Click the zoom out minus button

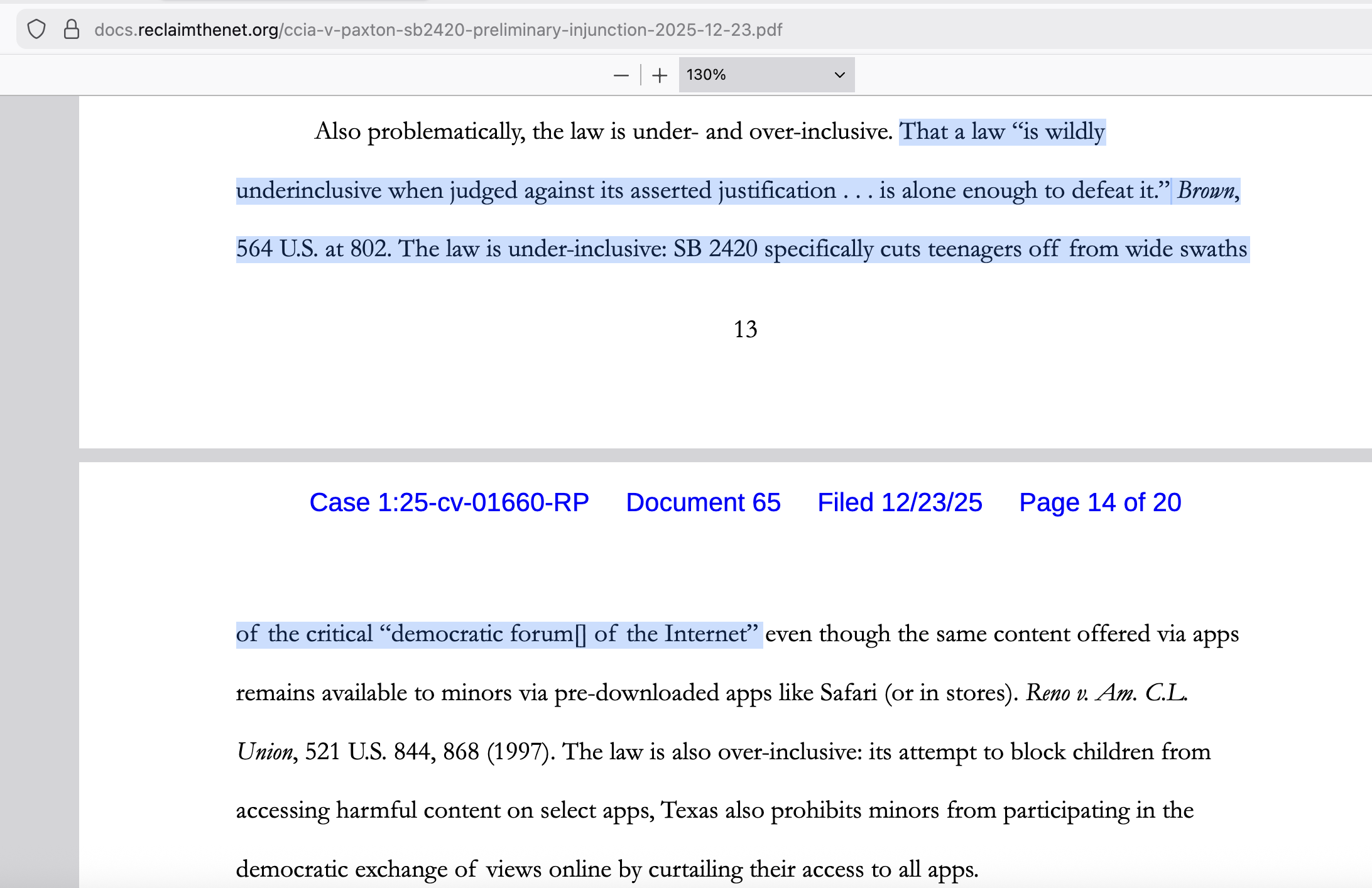click(621, 75)
